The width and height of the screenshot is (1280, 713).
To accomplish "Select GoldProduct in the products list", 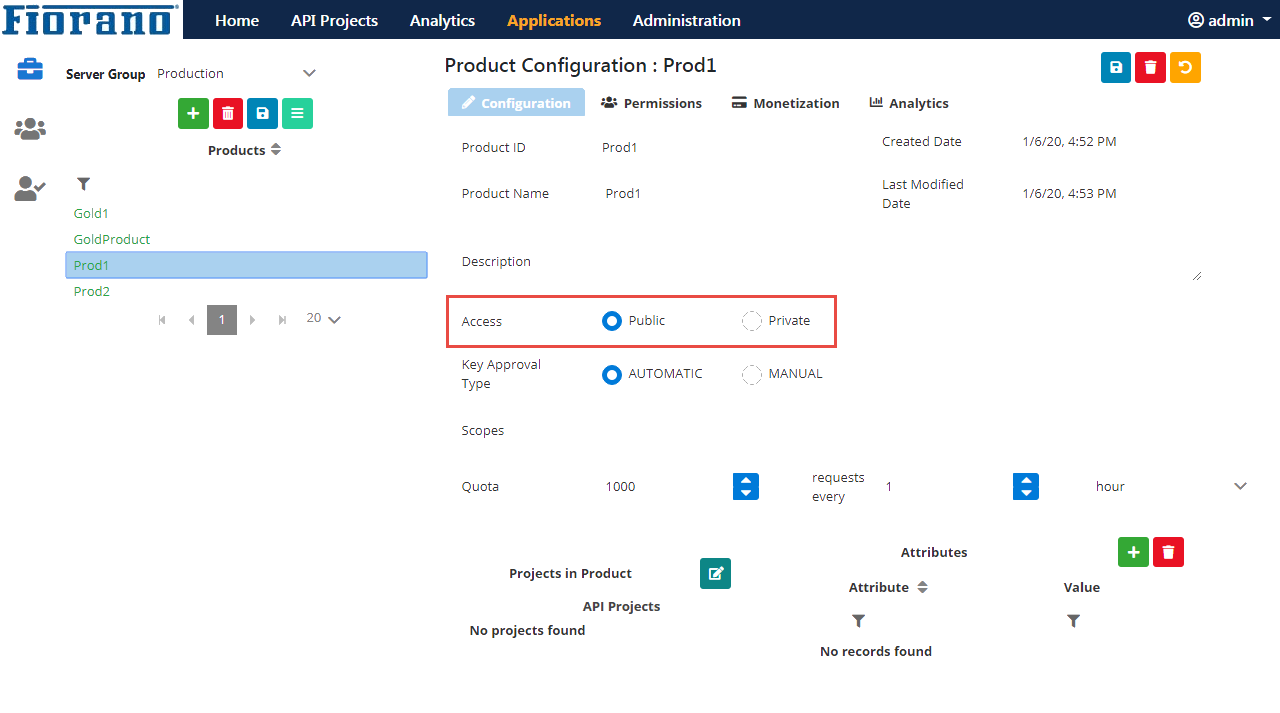I will pyautogui.click(x=112, y=239).
